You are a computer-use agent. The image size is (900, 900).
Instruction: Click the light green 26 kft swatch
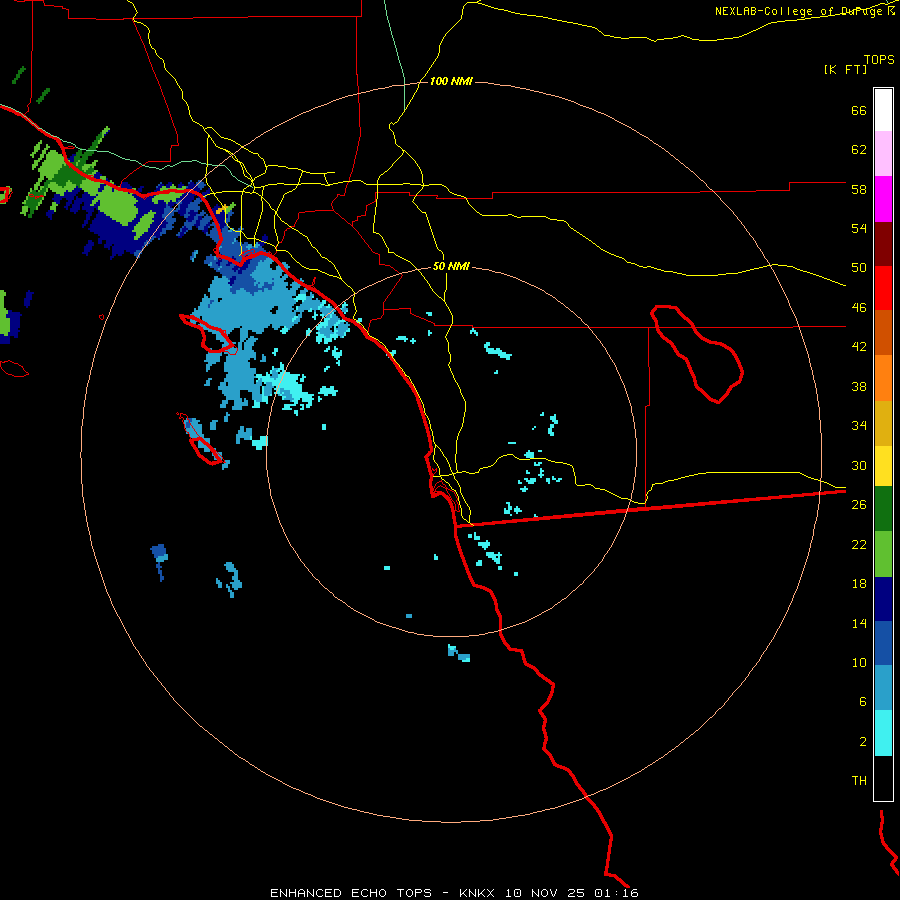coord(883,554)
